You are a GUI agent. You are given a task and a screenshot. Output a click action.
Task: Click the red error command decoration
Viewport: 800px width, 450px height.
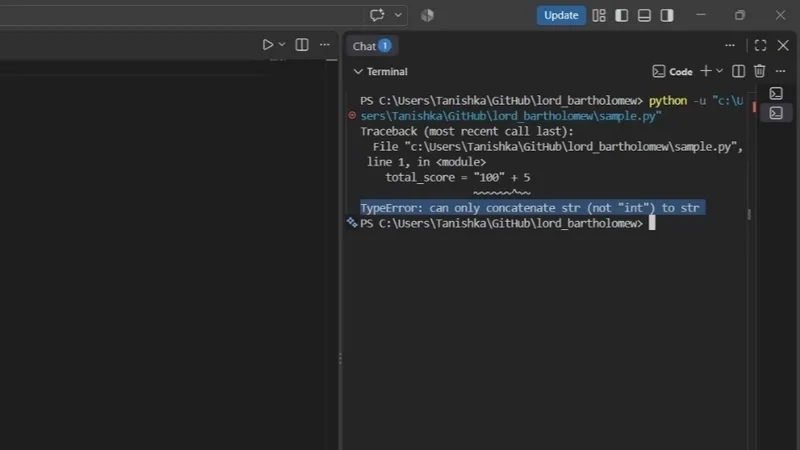pyautogui.click(x=352, y=115)
